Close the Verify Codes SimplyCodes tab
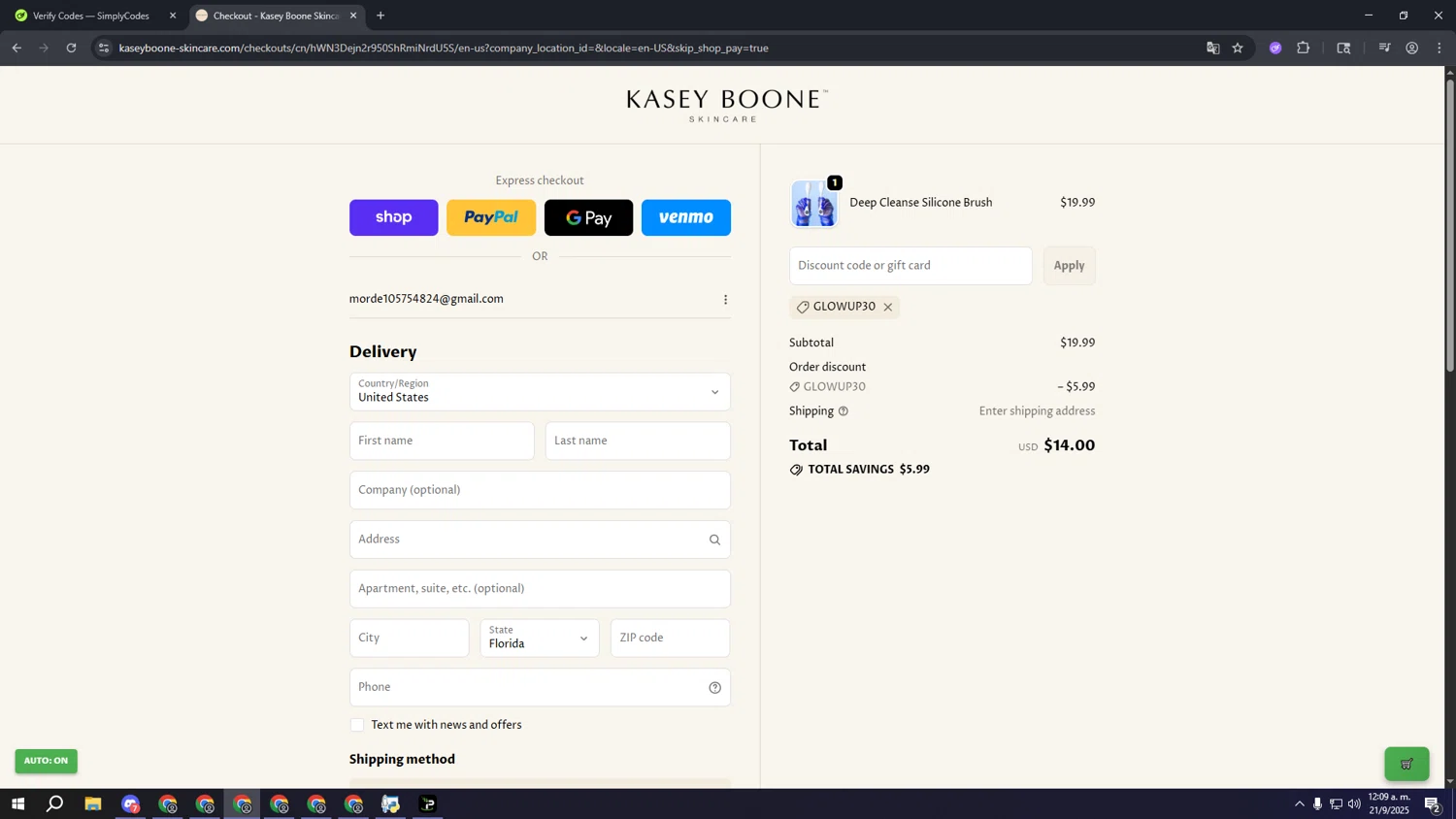 (x=173, y=16)
